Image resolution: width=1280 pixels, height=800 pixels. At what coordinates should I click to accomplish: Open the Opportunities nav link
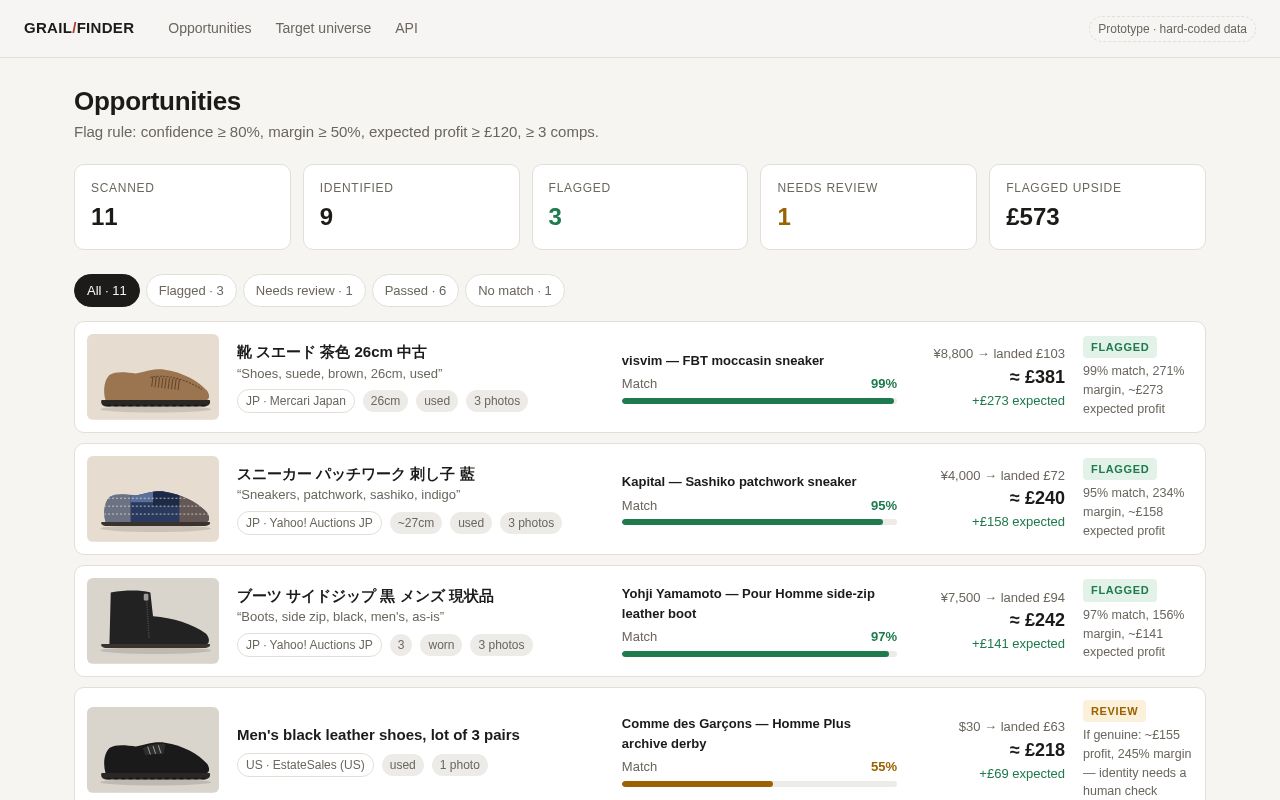point(210,28)
